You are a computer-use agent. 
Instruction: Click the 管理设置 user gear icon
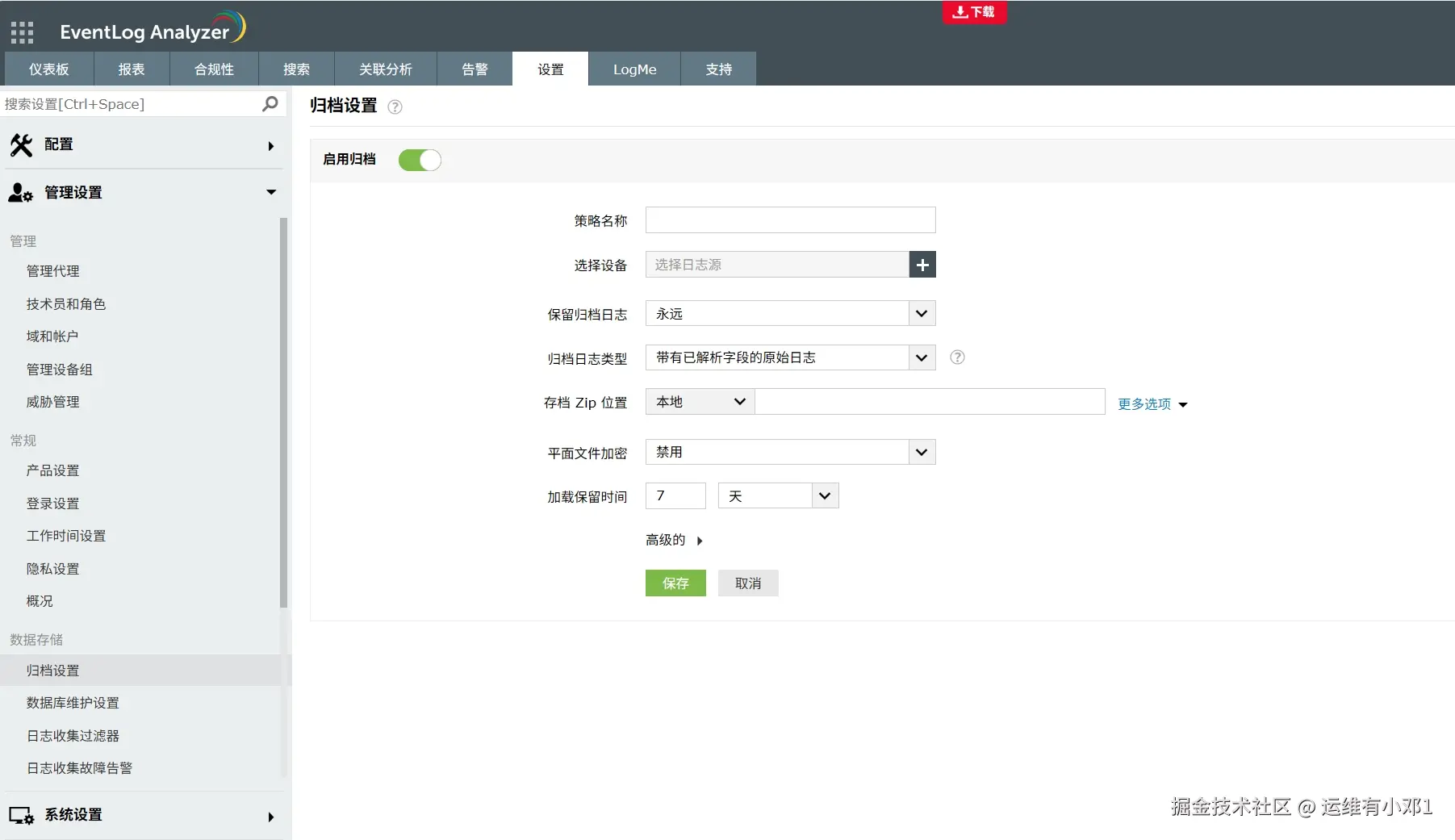(x=20, y=193)
